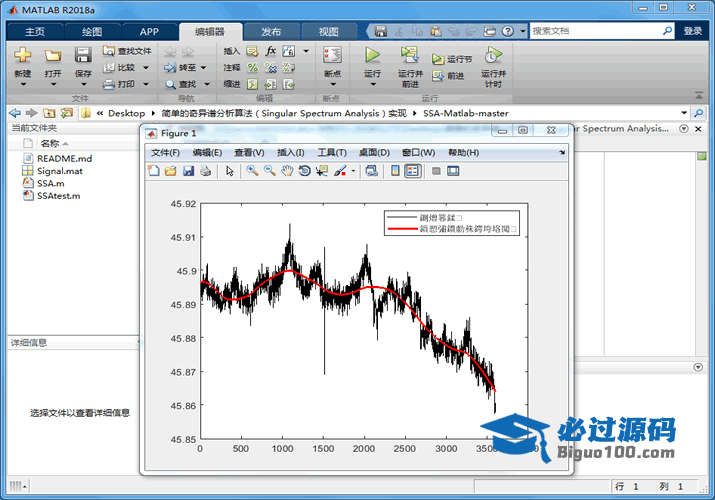Click the 登录 sign-in button
Viewport: 715px width, 500px height.
point(693,31)
